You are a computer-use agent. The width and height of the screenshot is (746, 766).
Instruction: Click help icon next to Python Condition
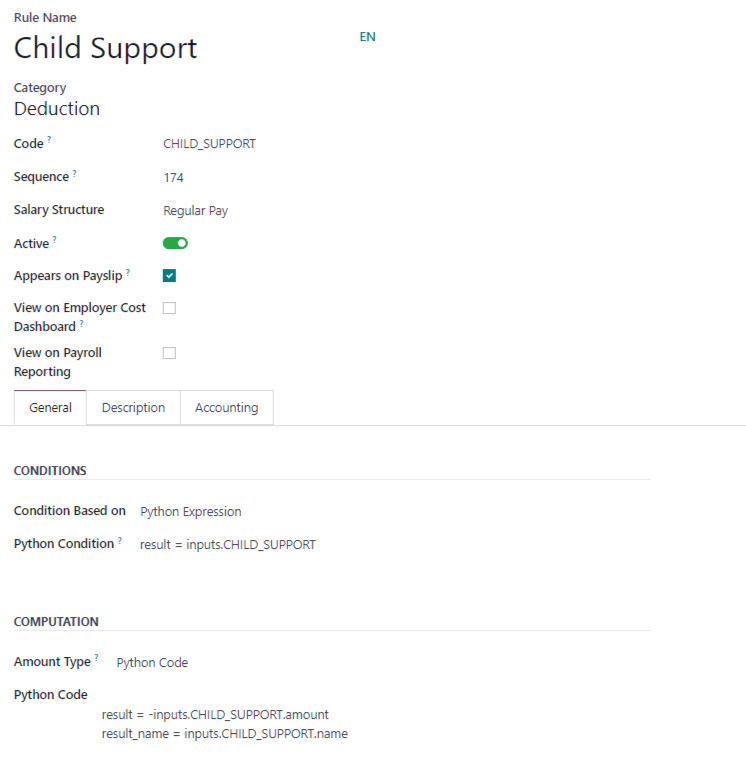120,540
